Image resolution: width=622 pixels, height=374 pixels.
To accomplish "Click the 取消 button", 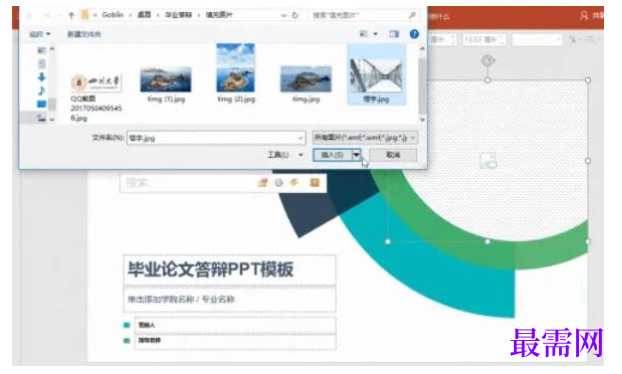I will pyautogui.click(x=393, y=155).
